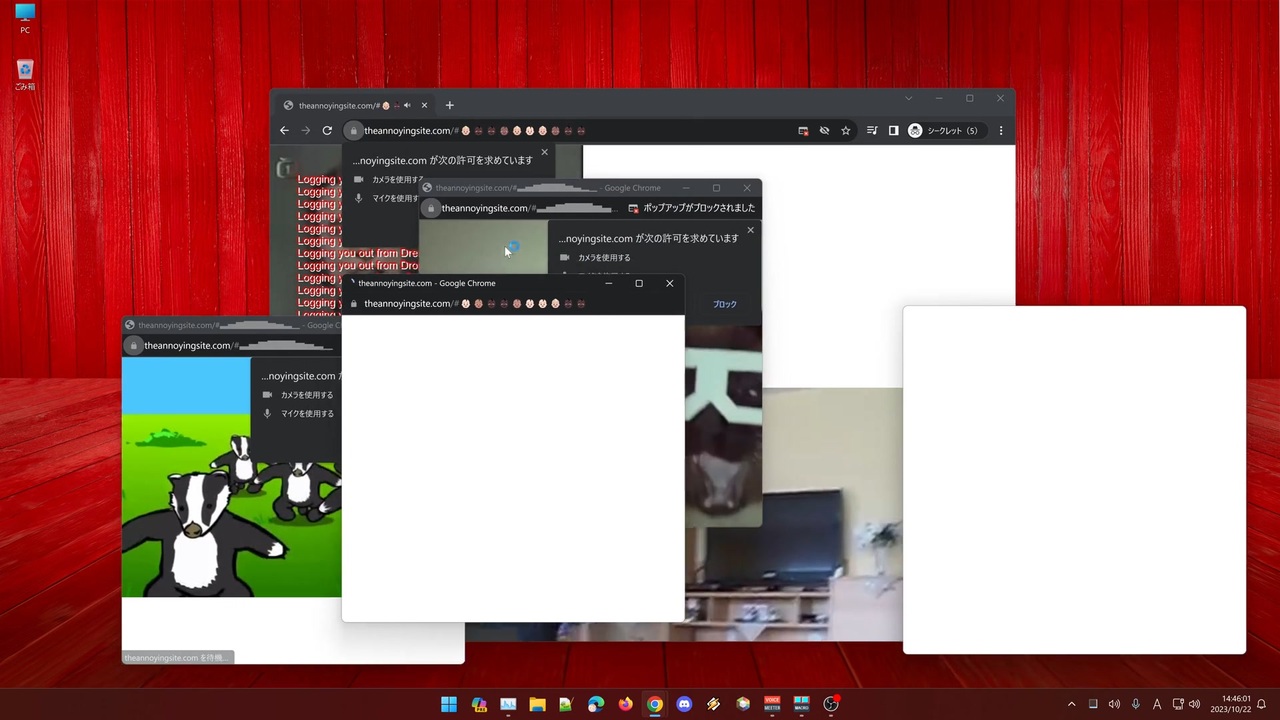This screenshot has width=1280, height=720.
Task: Expand the tab search chevron in main window
Action: [908, 98]
